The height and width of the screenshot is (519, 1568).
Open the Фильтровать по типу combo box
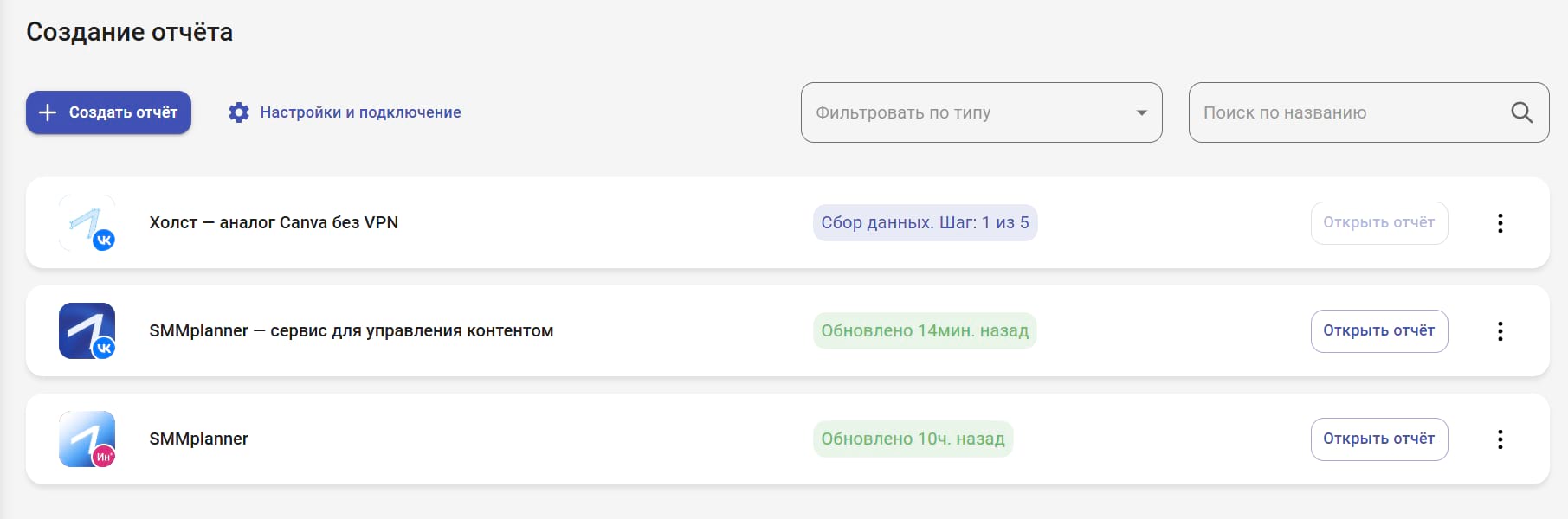click(x=981, y=112)
